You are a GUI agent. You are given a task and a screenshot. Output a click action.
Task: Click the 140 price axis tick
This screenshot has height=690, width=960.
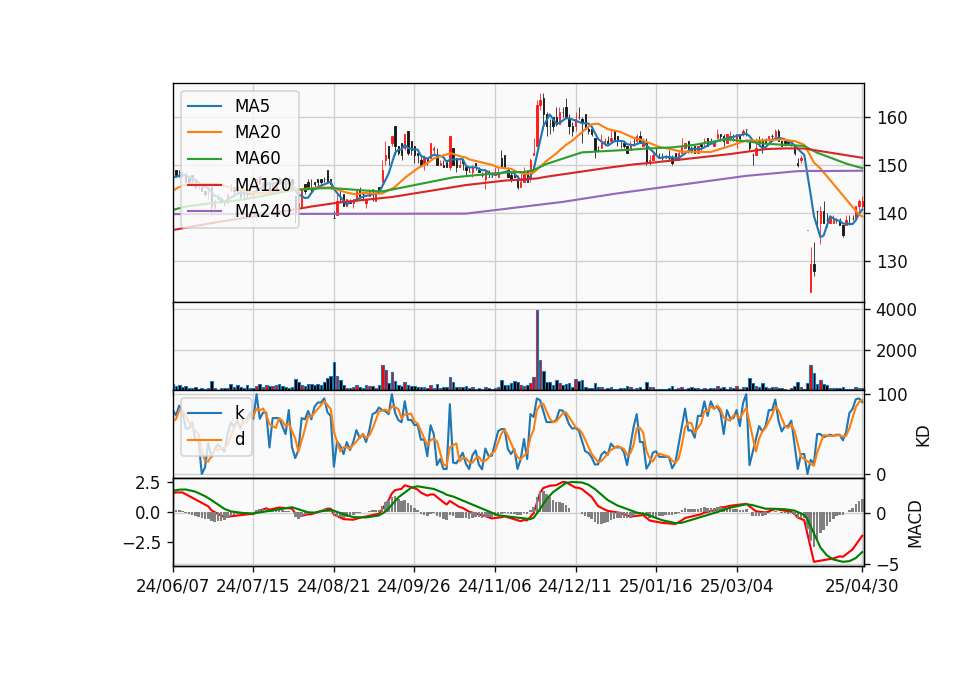point(891,214)
